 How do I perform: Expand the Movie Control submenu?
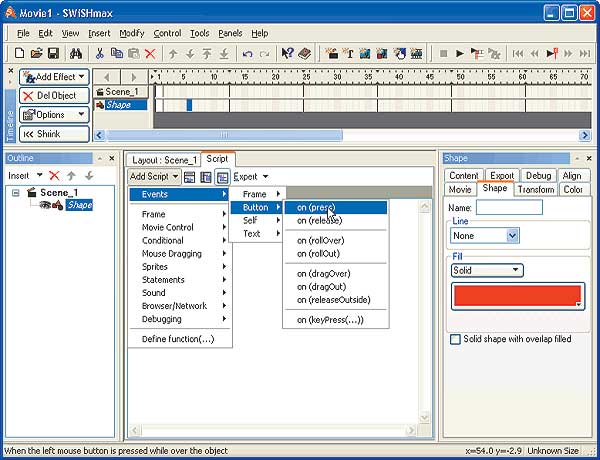[181, 227]
